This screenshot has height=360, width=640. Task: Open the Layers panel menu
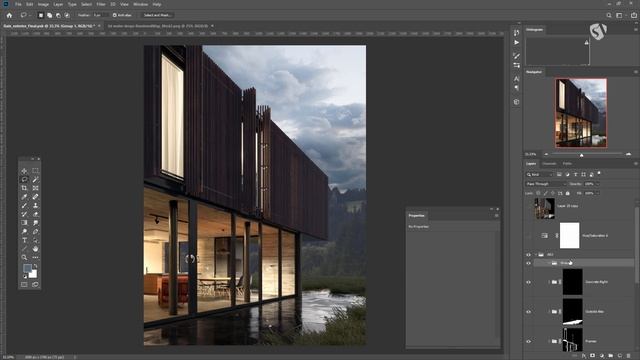tap(636, 164)
